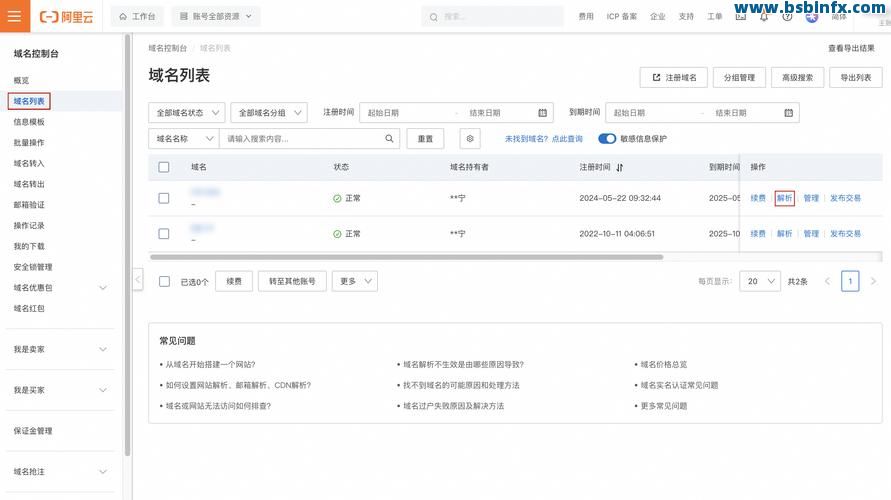Open 全部域名分组 dropdown
This screenshot has width=891, height=500.
point(269,113)
